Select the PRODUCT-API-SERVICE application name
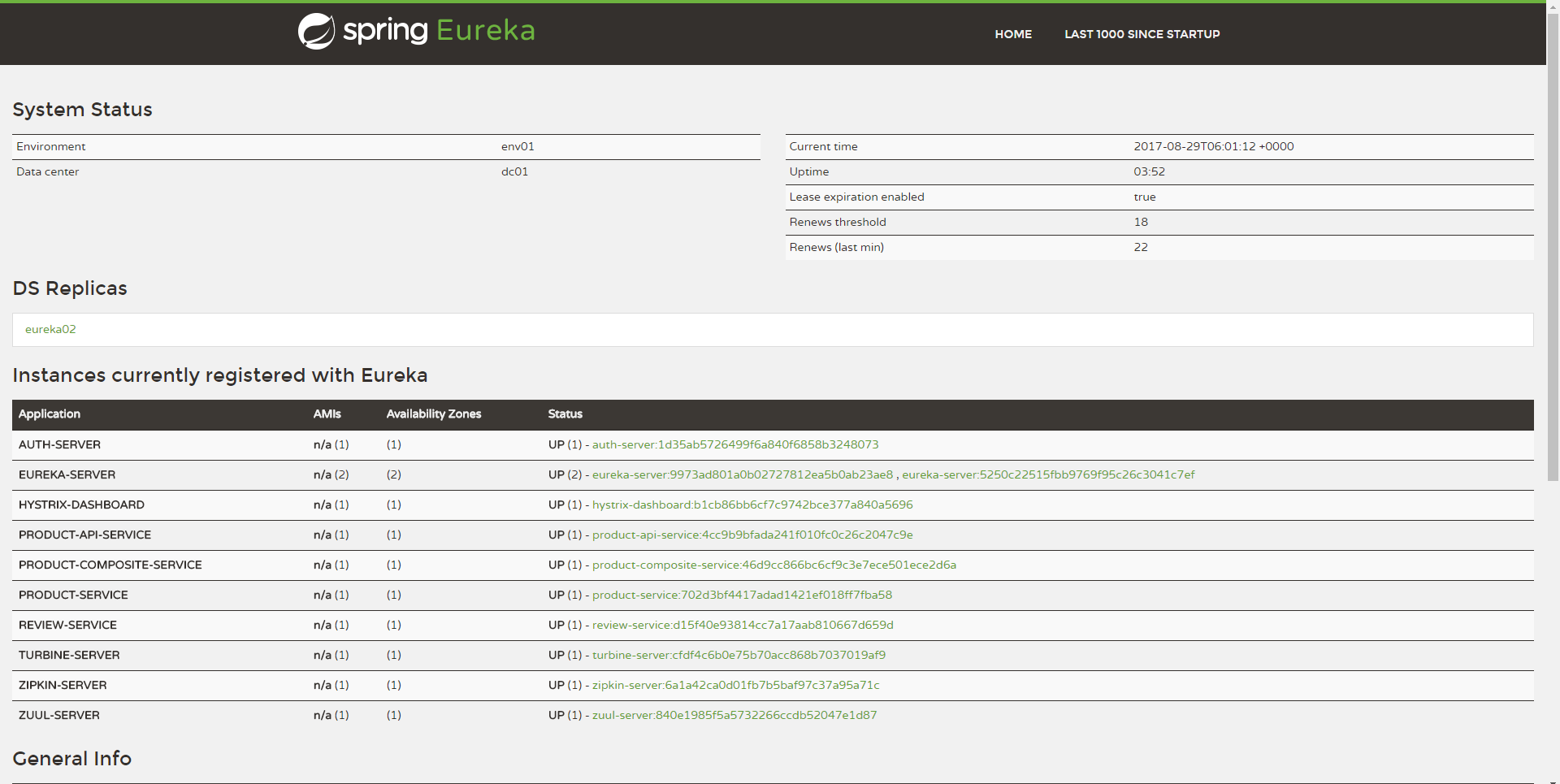This screenshot has height=784, width=1560. tap(84, 535)
